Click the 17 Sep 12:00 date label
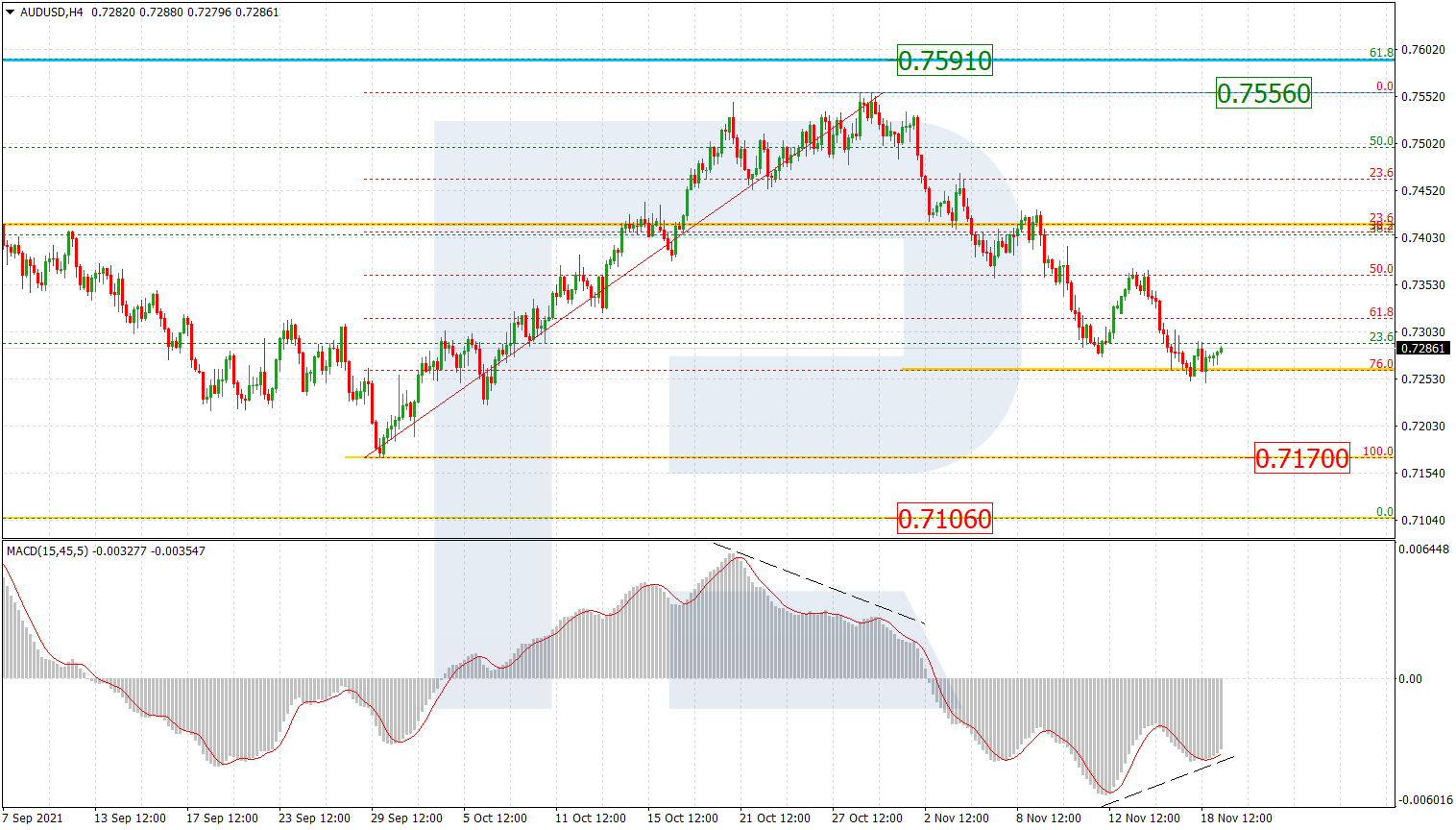Viewport: 1456px width, 830px height. 222,818
